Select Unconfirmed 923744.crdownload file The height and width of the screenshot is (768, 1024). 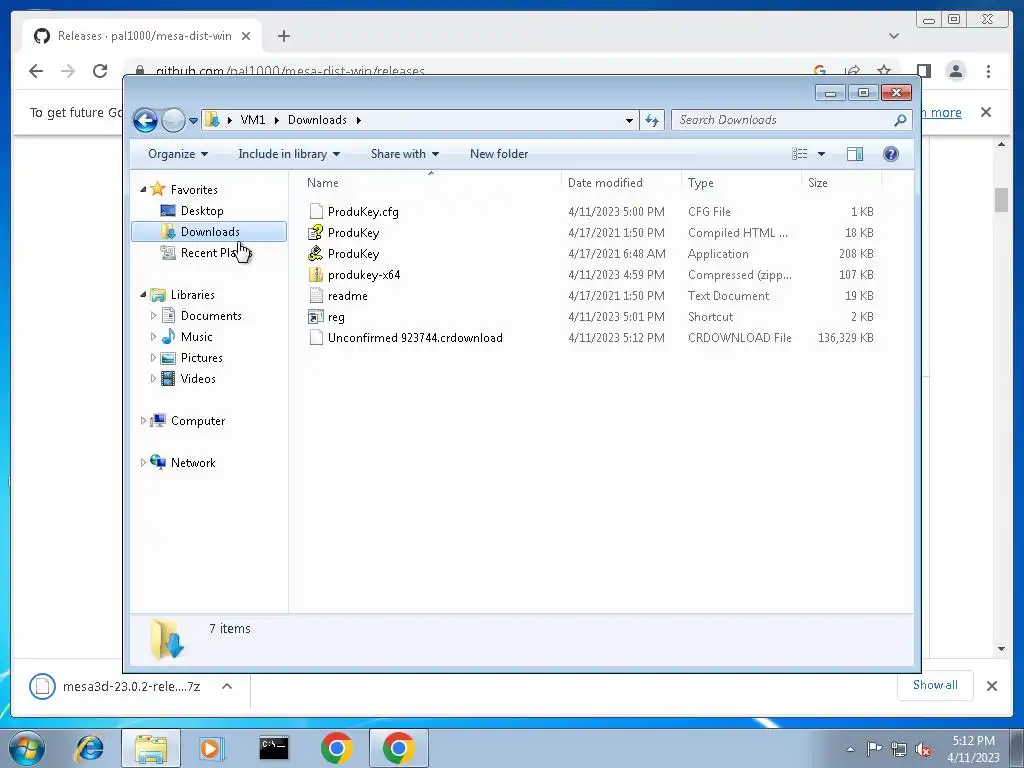click(415, 338)
